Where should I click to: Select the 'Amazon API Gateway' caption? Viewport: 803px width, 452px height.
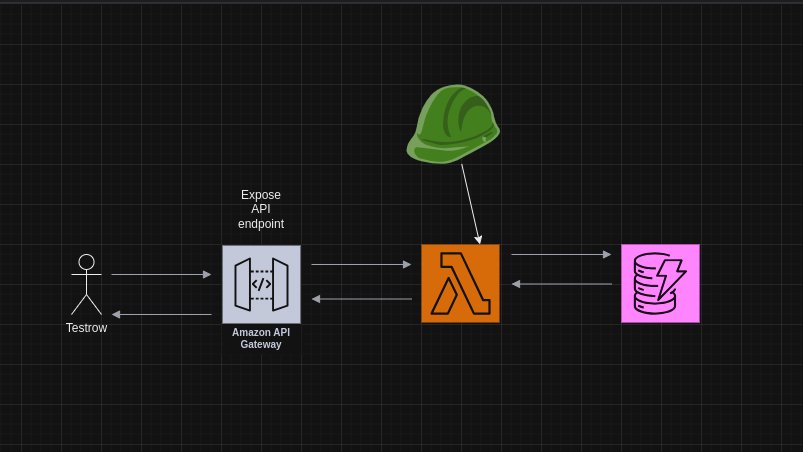261,338
